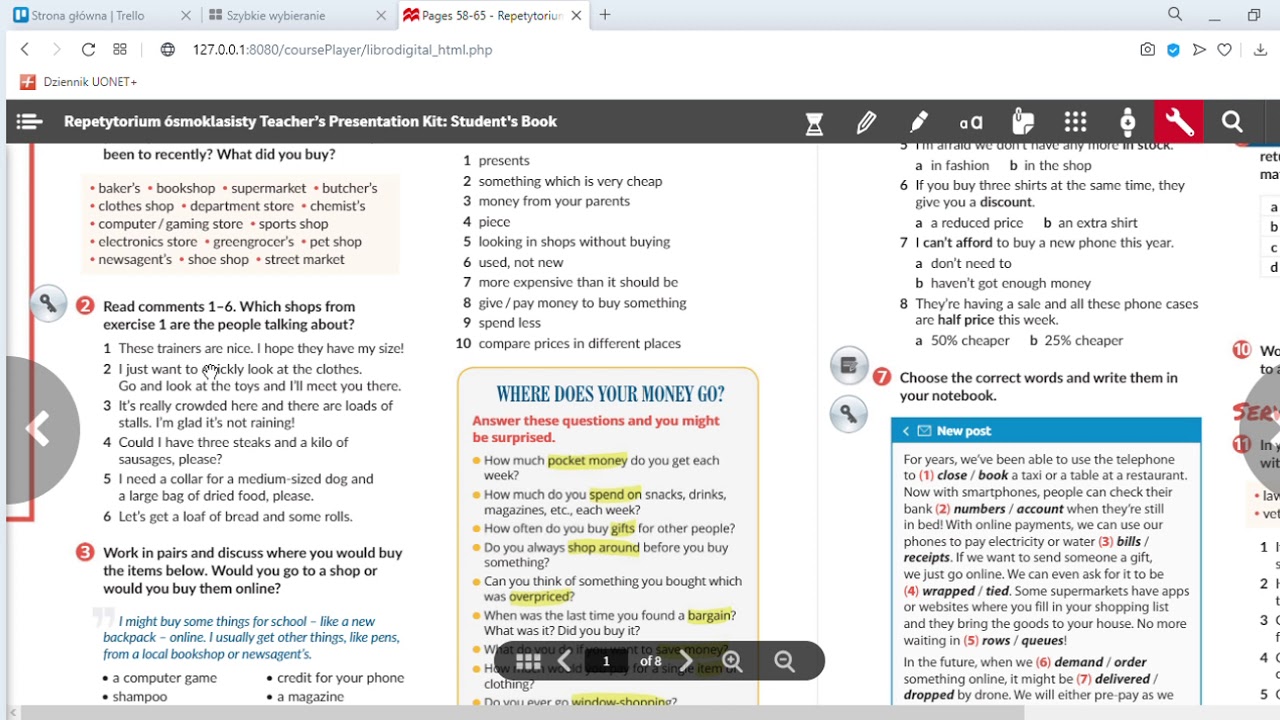Search browser tabs with magnifier icon
This screenshot has height=720, width=1280.
point(1175,15)
